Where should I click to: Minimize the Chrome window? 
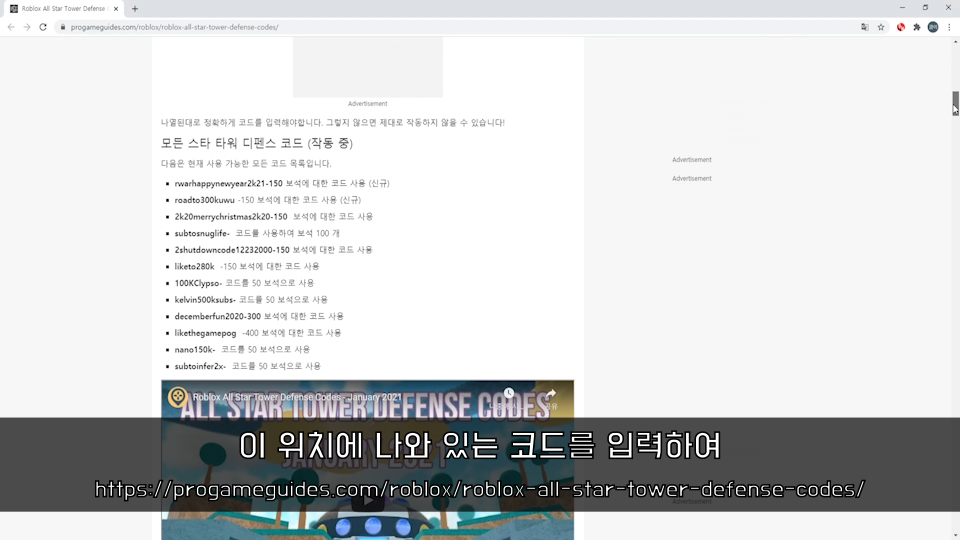(902, 7)
